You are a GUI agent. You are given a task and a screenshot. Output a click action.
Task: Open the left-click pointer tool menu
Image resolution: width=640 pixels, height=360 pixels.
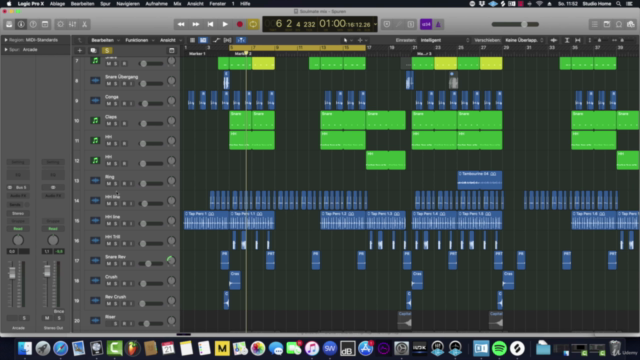[347, 40]
